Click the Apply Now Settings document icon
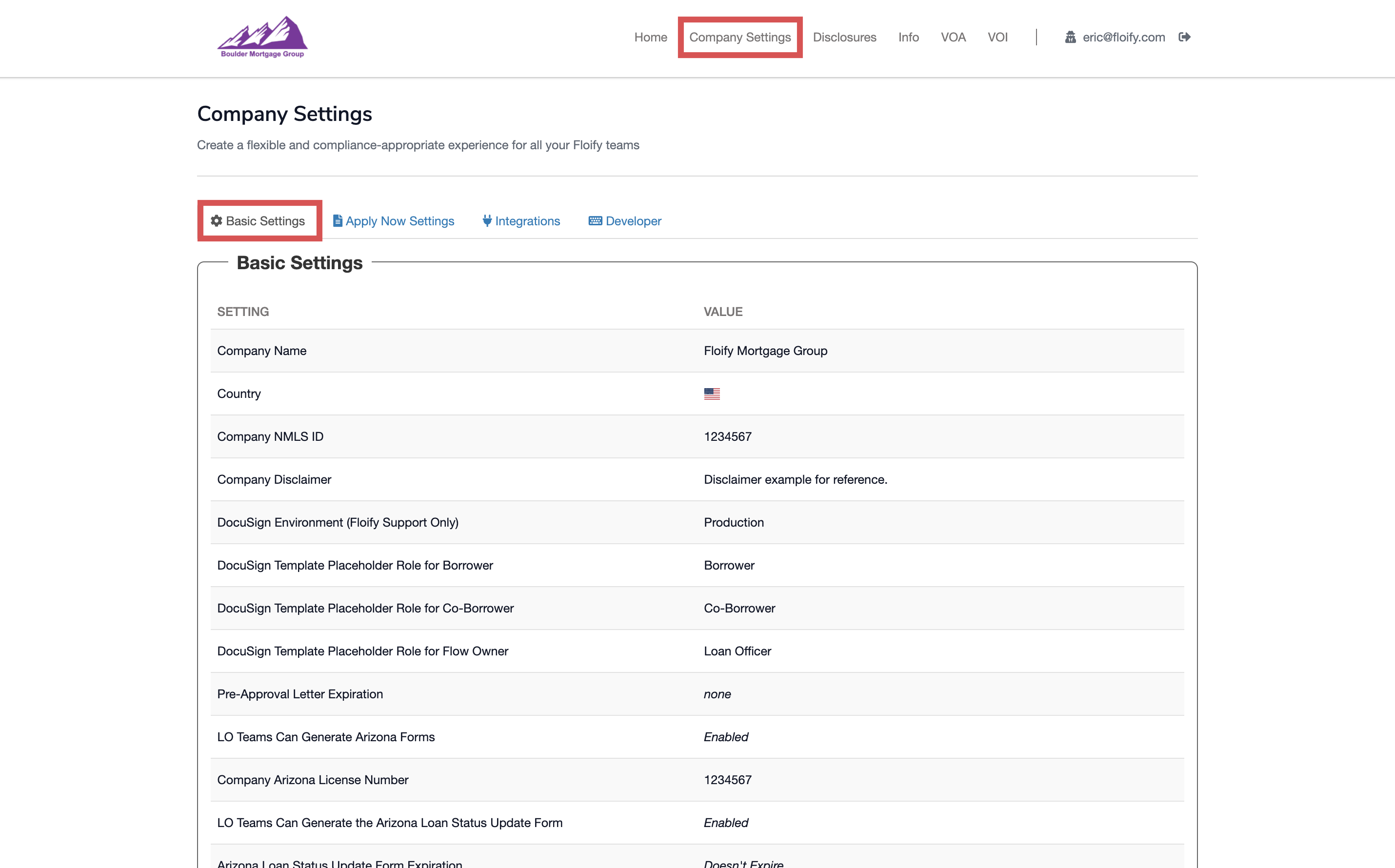This screenshot has width=1395, height=868. (338, 221)
